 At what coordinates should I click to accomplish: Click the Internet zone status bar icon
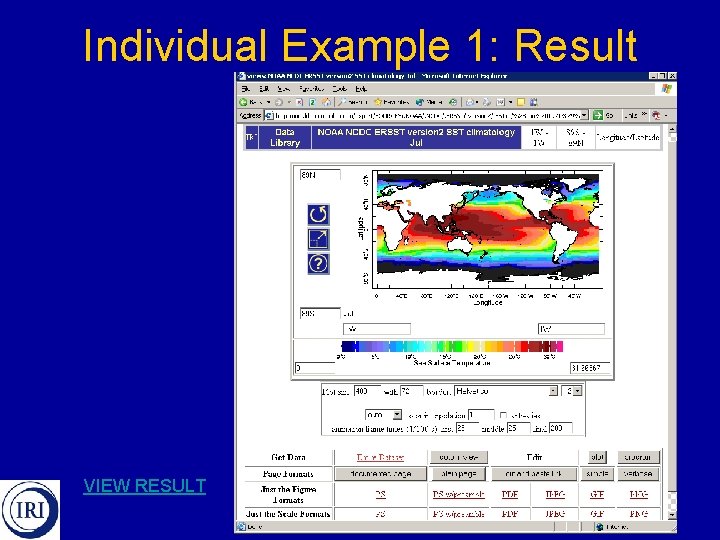(600, 527)
